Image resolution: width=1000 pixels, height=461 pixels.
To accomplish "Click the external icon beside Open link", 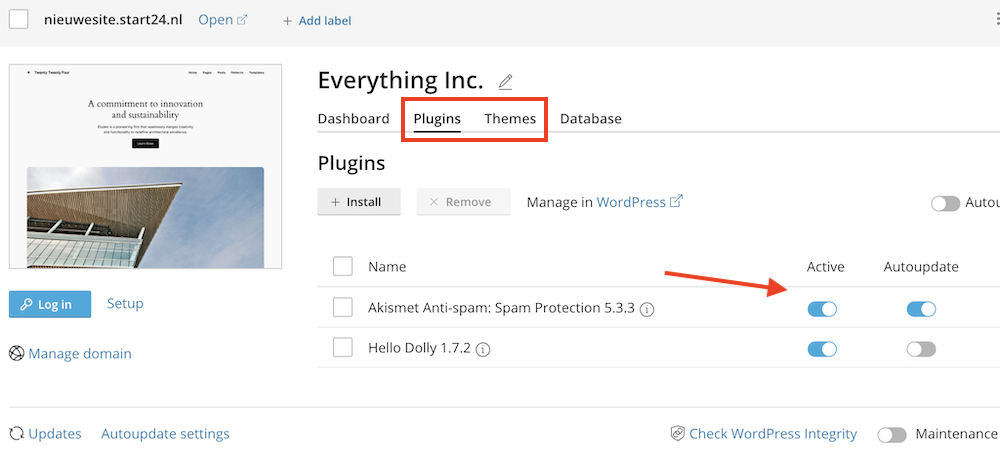I will 242,20.
